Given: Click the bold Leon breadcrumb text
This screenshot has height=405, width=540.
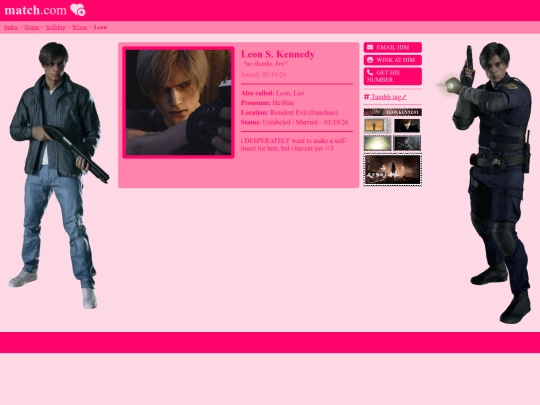Looking at the screenshot, I should [100, 27].
